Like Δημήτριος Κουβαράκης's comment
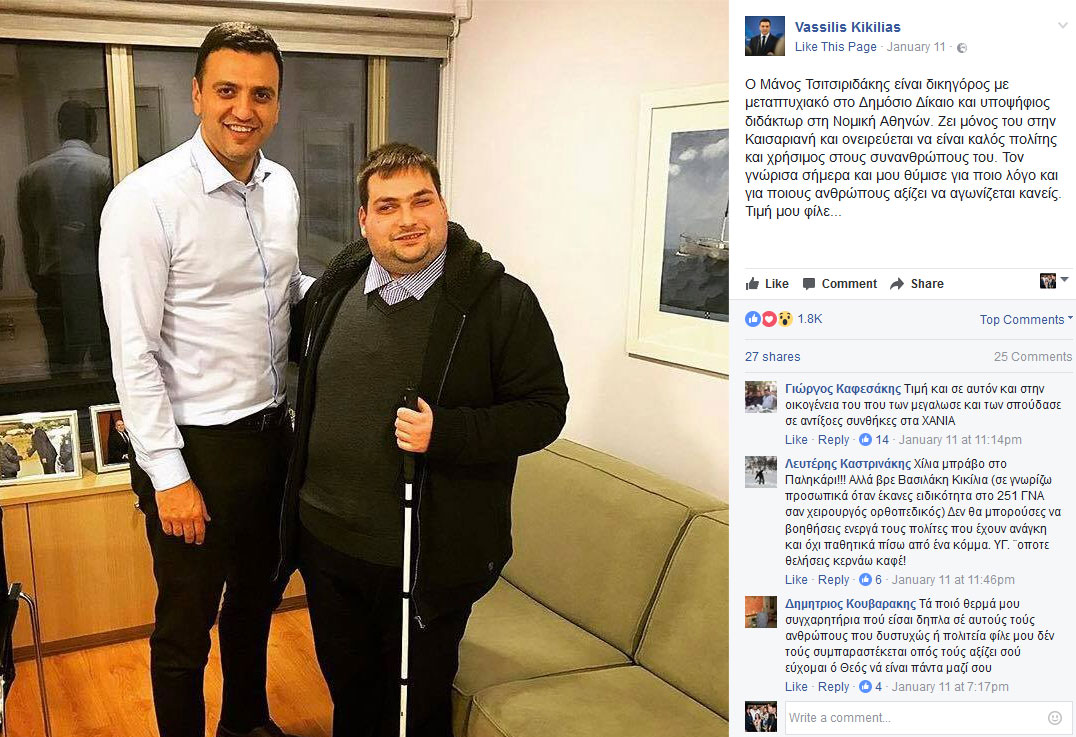The width and height of the screenshot is (1076, 737). [796, 687]
